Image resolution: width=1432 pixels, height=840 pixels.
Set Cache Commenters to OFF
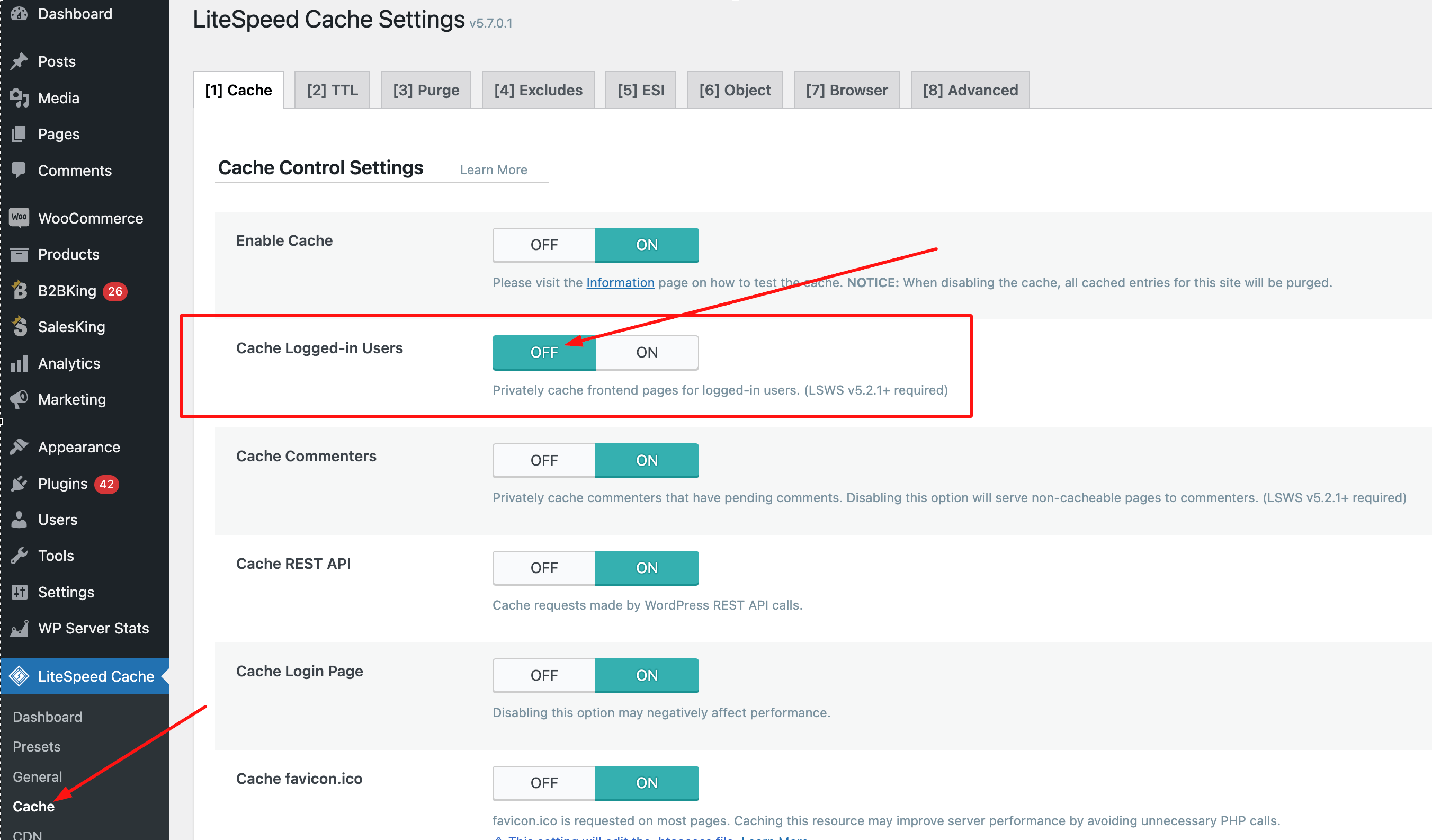(544, 460)
